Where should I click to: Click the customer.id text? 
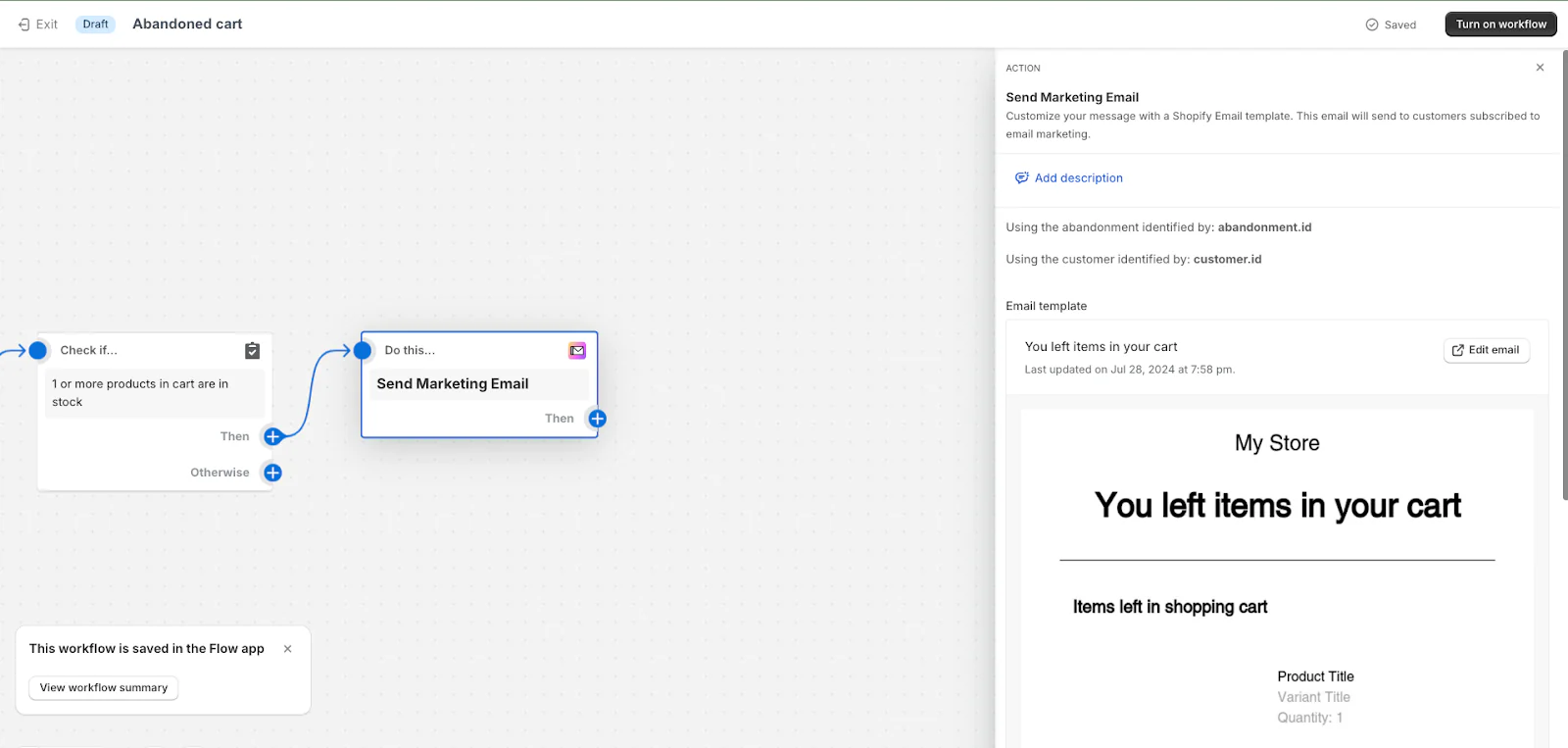coord(1227,260)
